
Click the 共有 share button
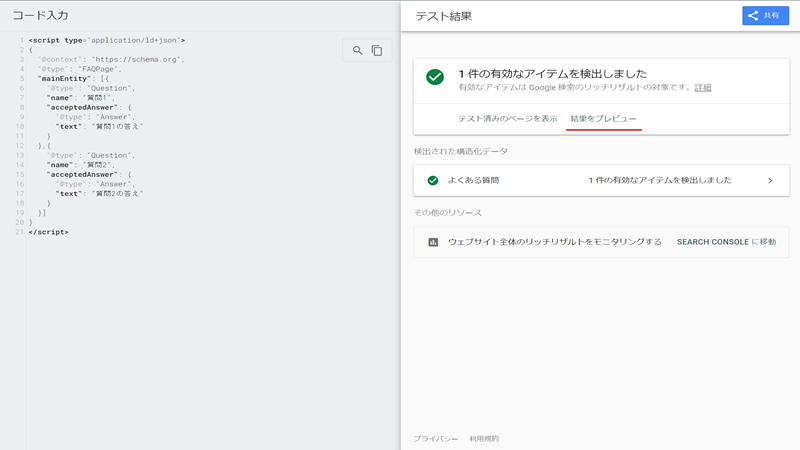pyautogui.click(x=765, y=16)
